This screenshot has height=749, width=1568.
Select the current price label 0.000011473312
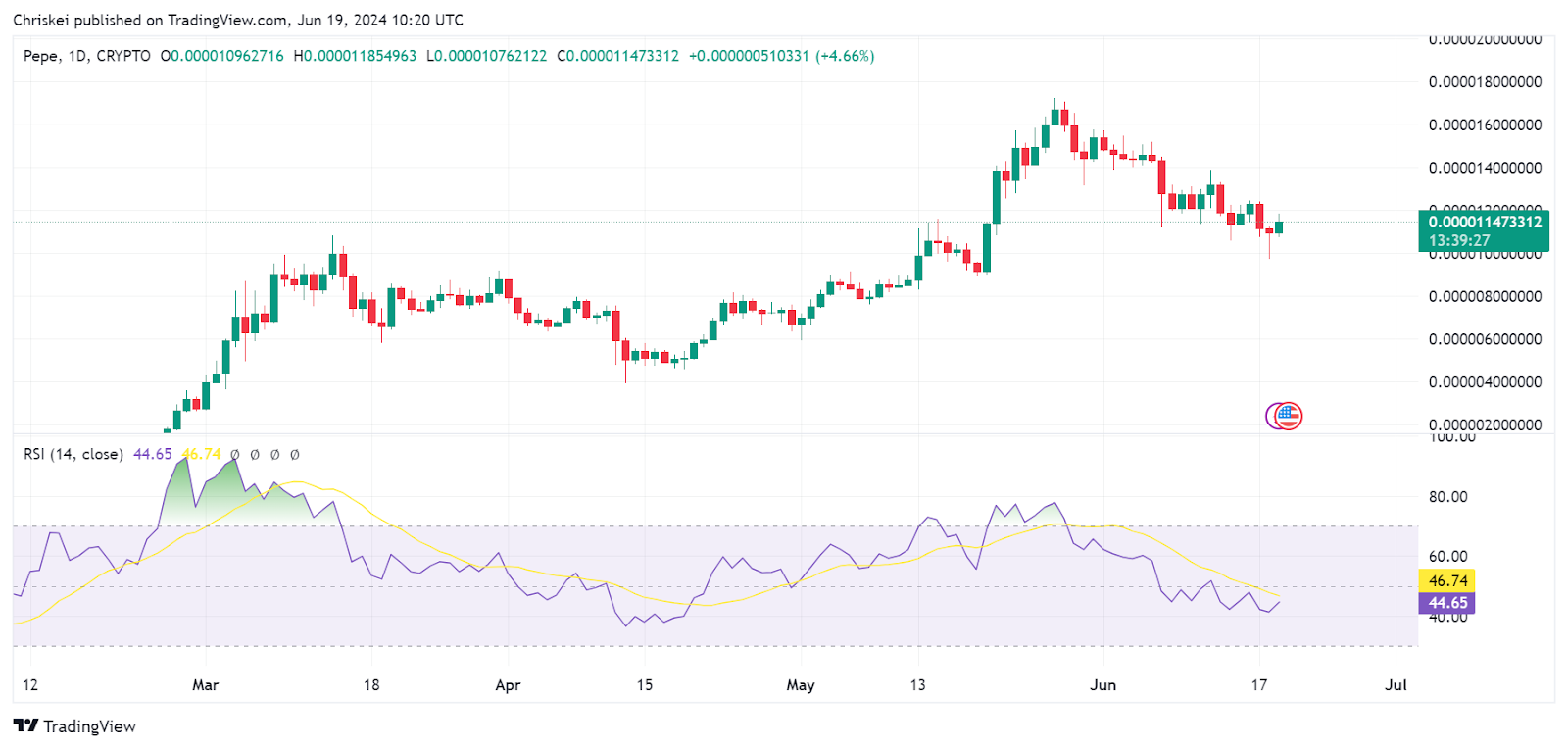[x=1485, y=223]
